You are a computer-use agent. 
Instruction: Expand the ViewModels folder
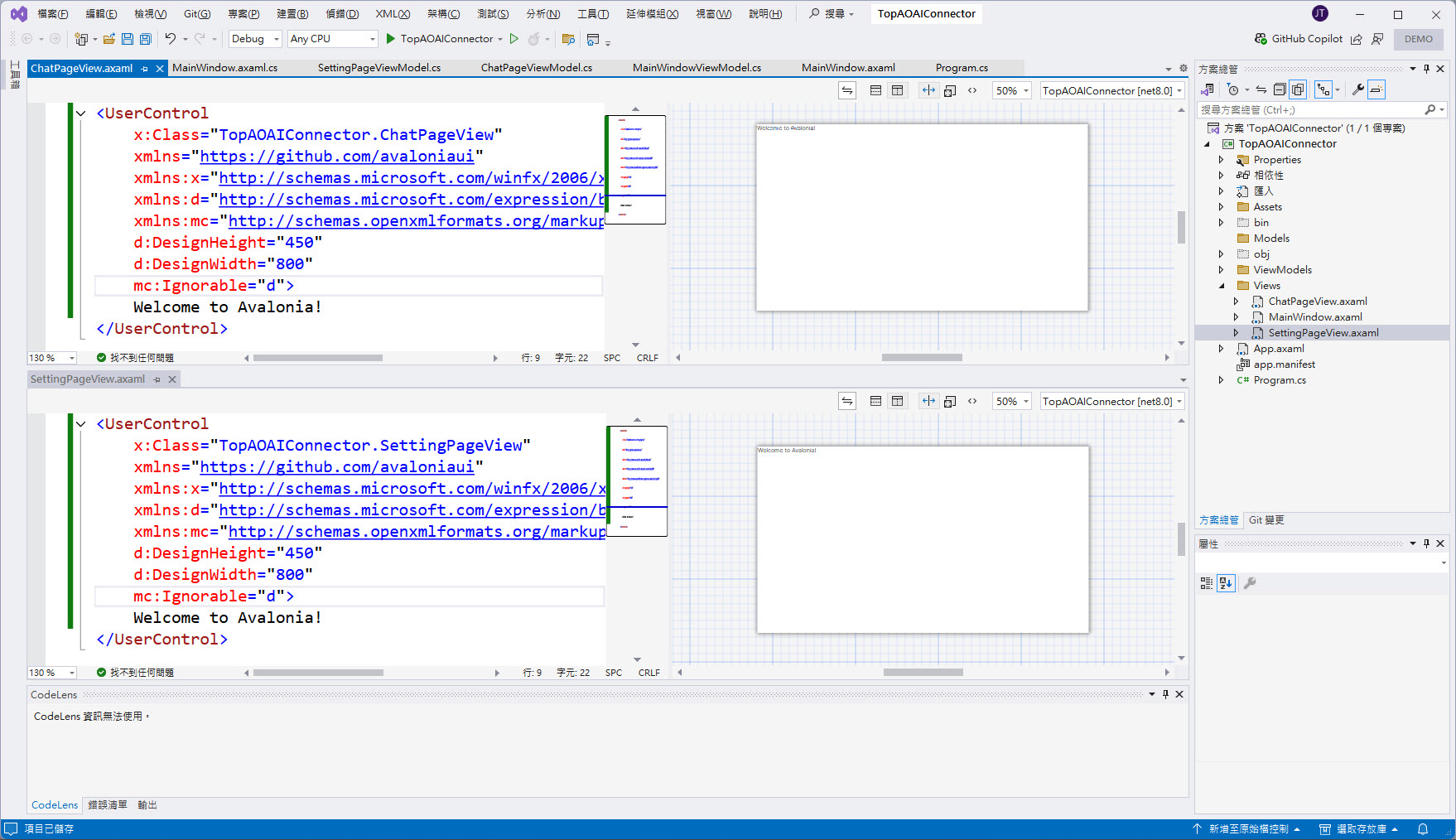[x=1221, y=270]
